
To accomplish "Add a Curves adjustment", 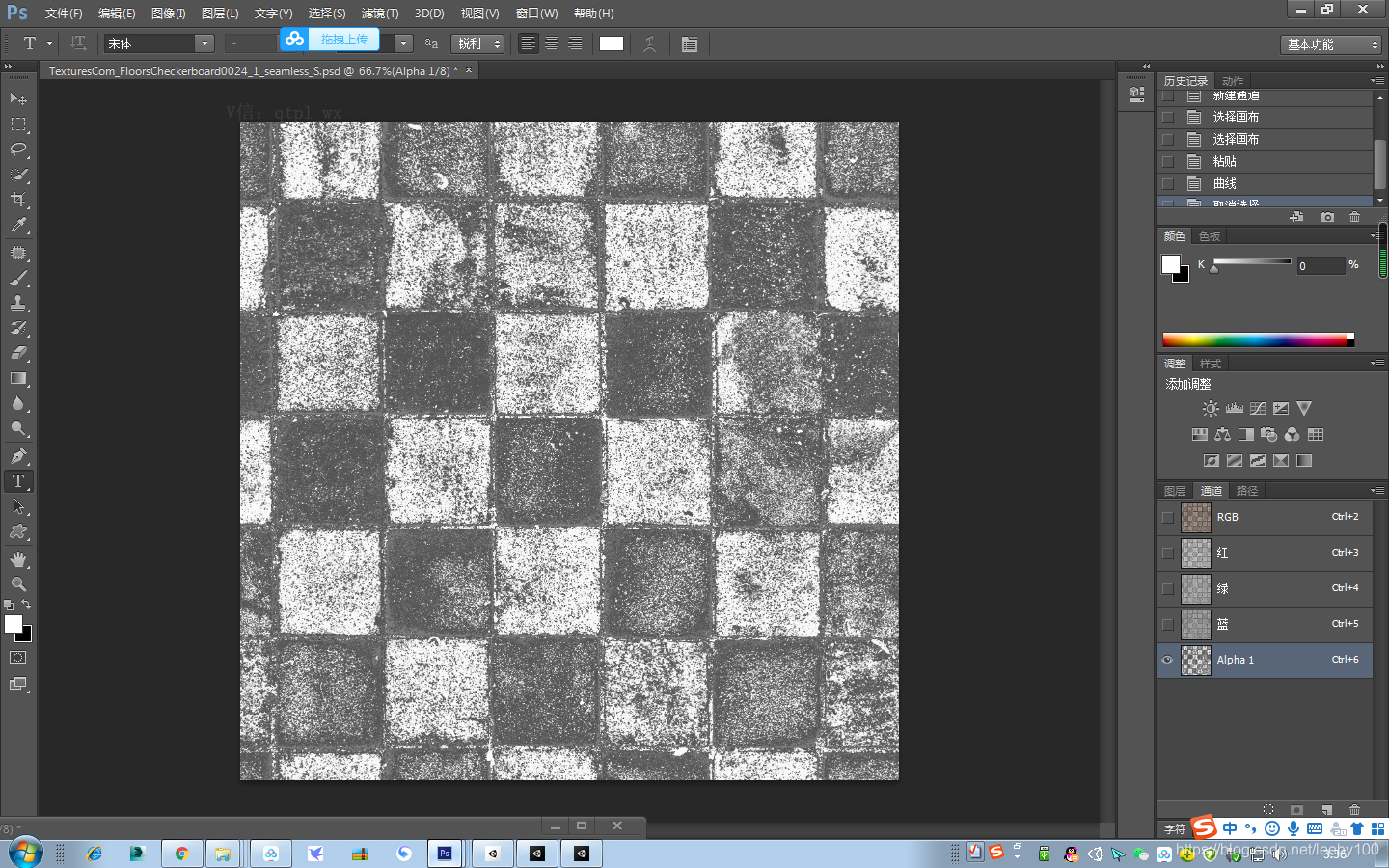I will coord(1258,408).
